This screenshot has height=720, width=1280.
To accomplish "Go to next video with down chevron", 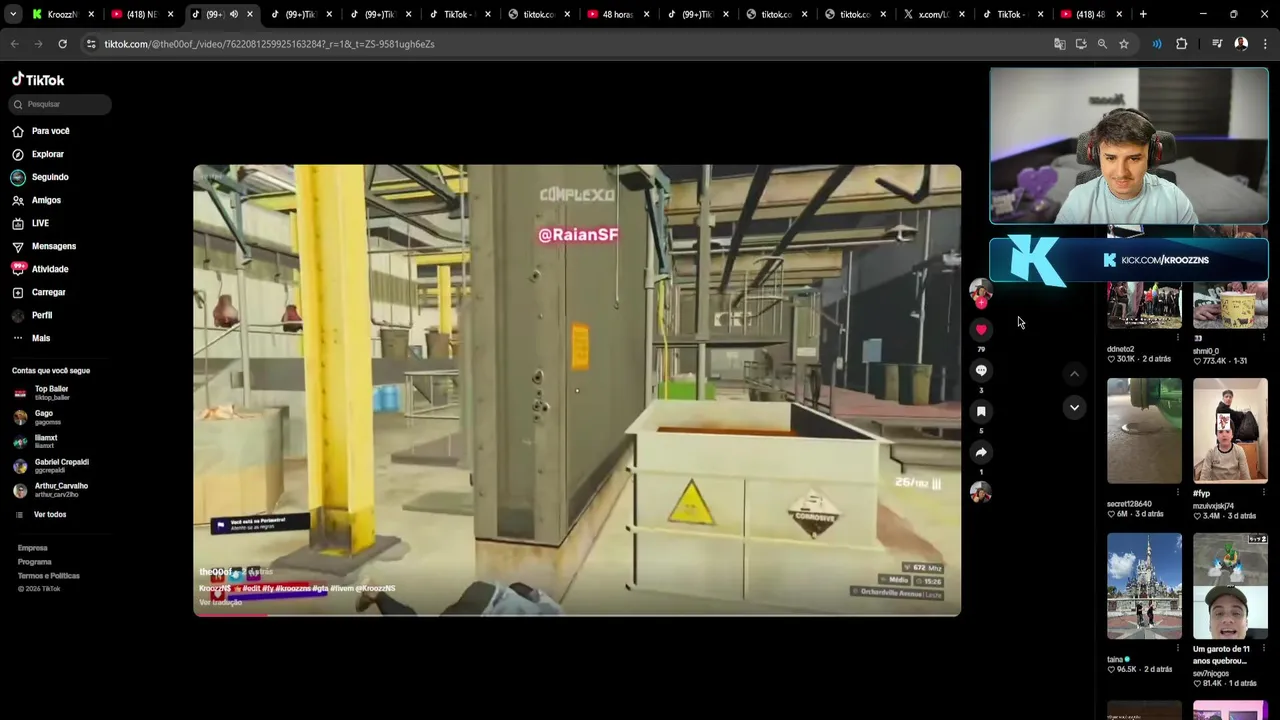I will pyautogui.click(x=1074, y=407).
